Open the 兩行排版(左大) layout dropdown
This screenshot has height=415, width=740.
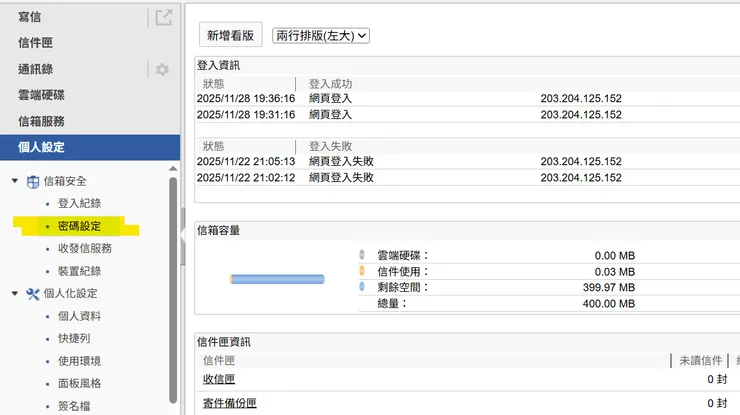[321, 36]
